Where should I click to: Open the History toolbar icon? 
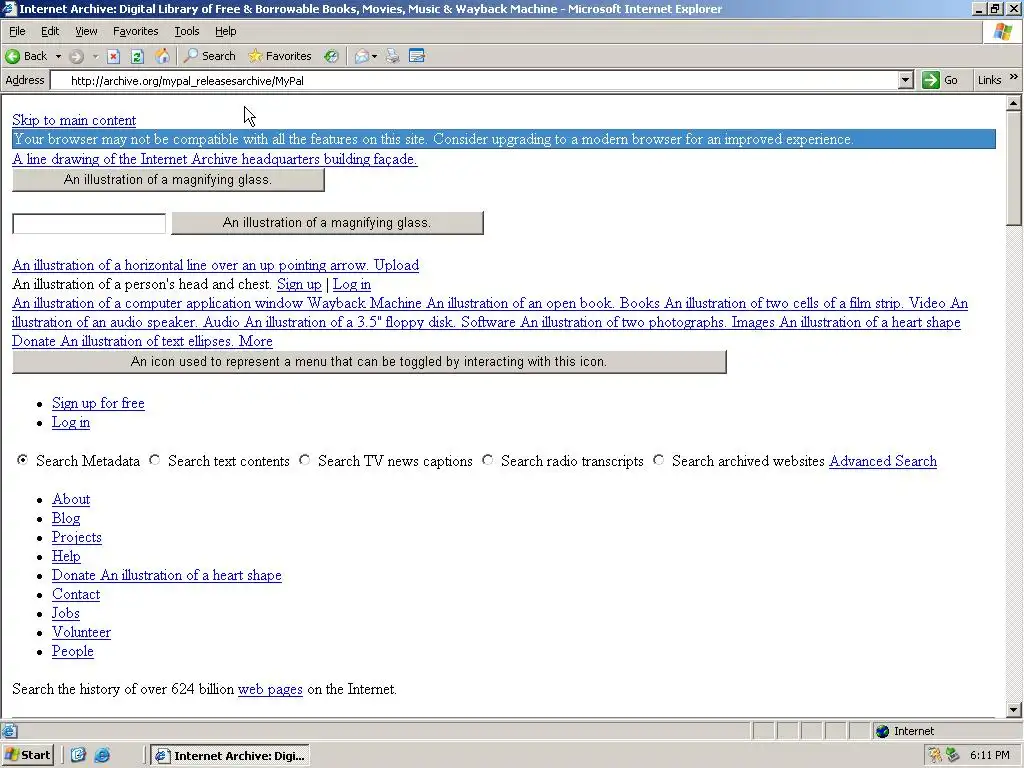[x=332, y=56]
